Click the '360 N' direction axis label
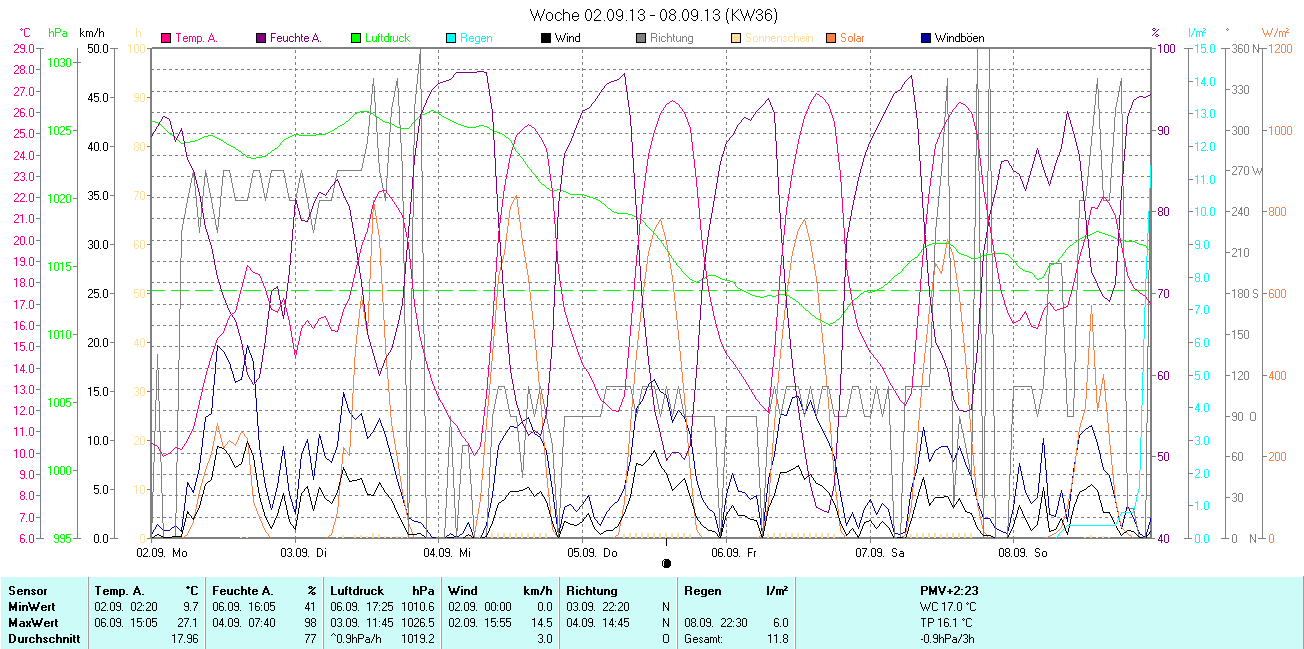1304x649 pixels. (x=1245, y=48)
